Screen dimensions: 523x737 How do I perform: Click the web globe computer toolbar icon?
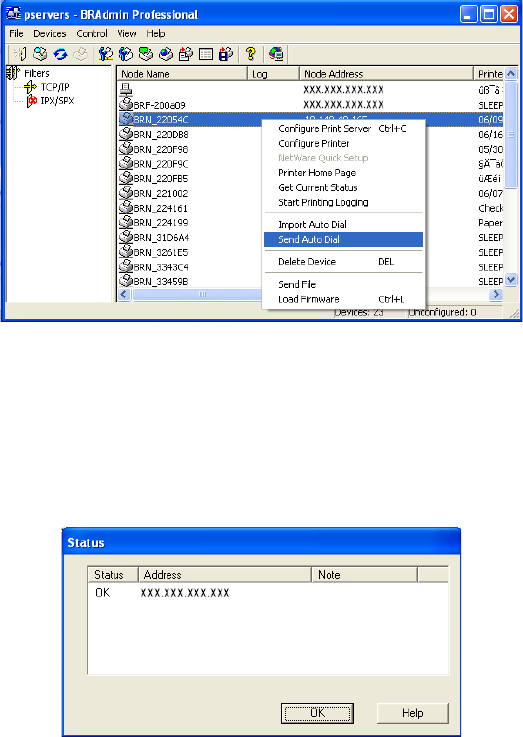(276, 54)
